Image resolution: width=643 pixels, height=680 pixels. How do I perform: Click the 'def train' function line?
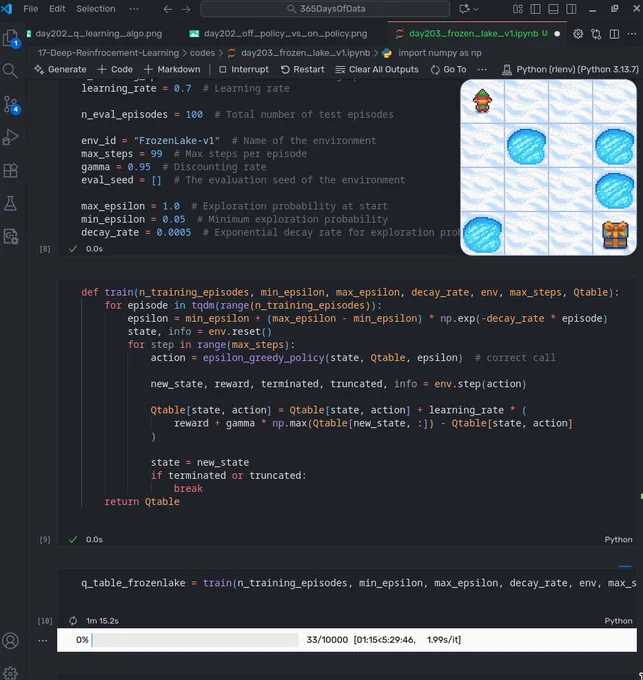(350, 292)
